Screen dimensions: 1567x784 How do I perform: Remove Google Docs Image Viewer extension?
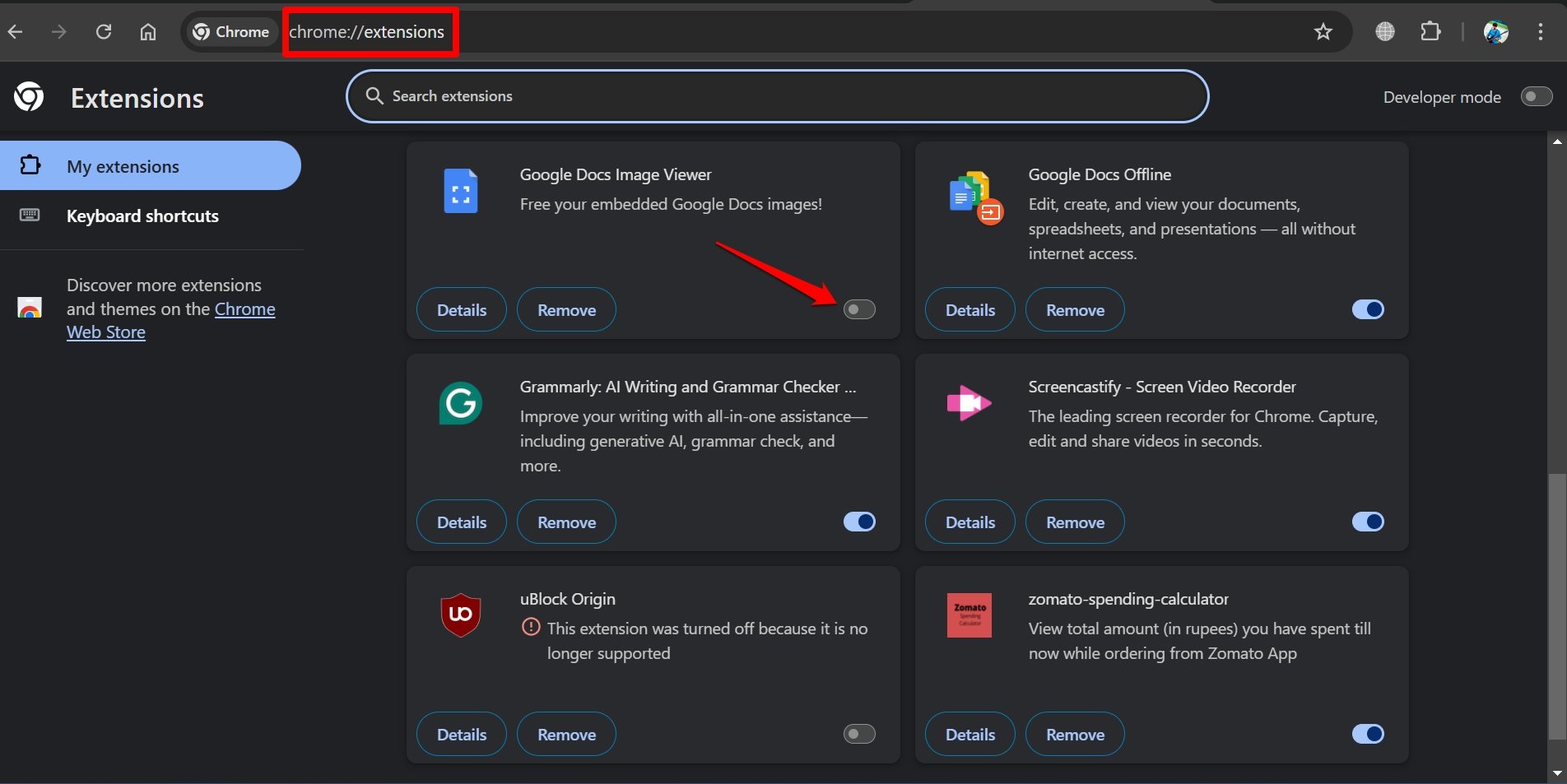click(566, 310)
